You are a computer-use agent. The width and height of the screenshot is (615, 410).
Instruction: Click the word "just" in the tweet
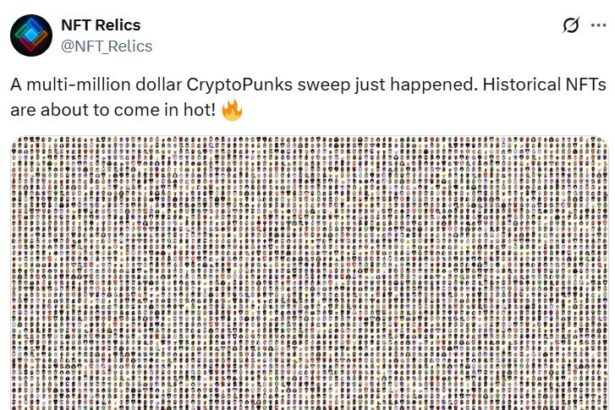tap(351, 83)
